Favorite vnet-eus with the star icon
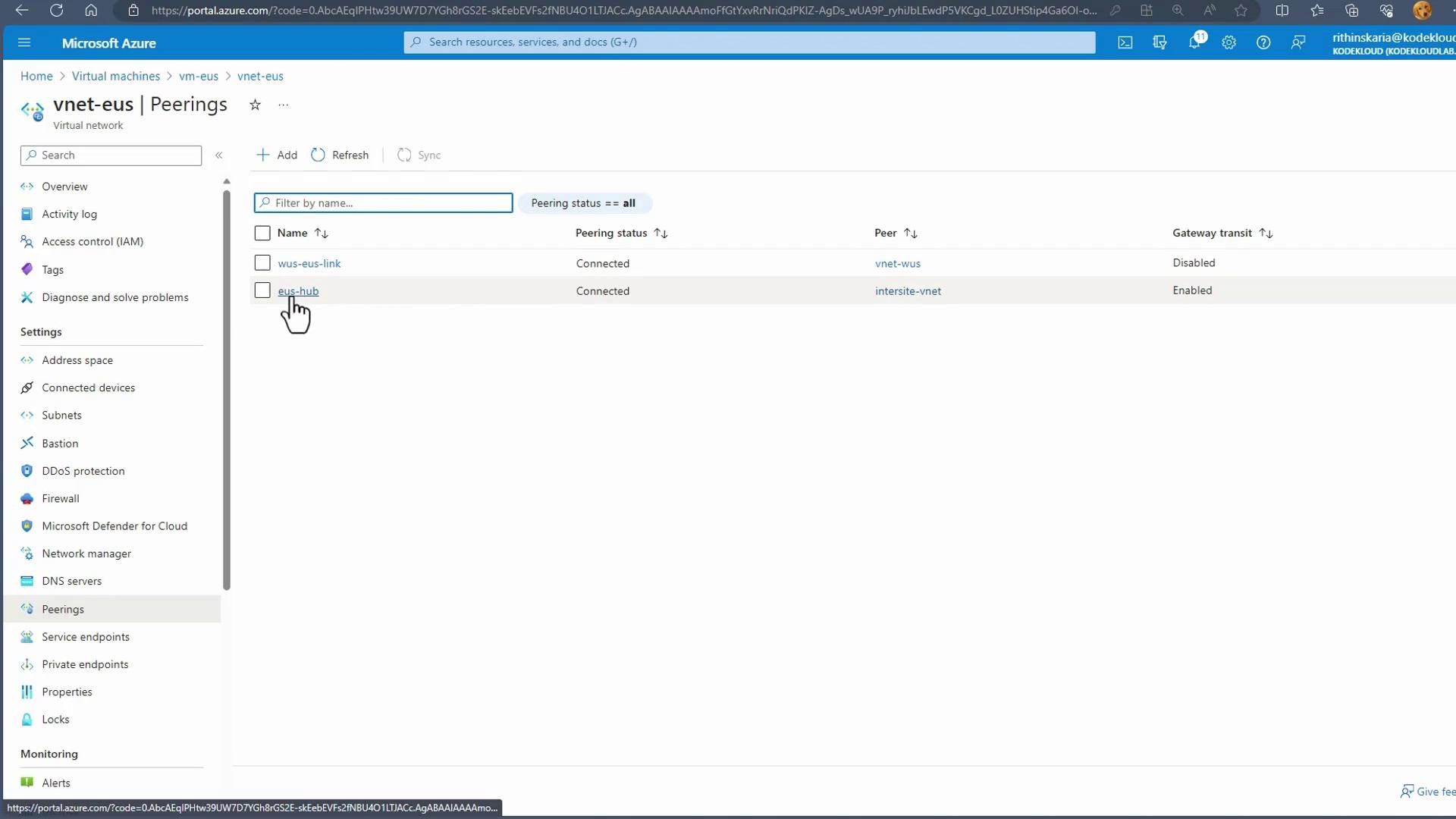The width and height of the screenshot is (1456, 819). (255, 105)
